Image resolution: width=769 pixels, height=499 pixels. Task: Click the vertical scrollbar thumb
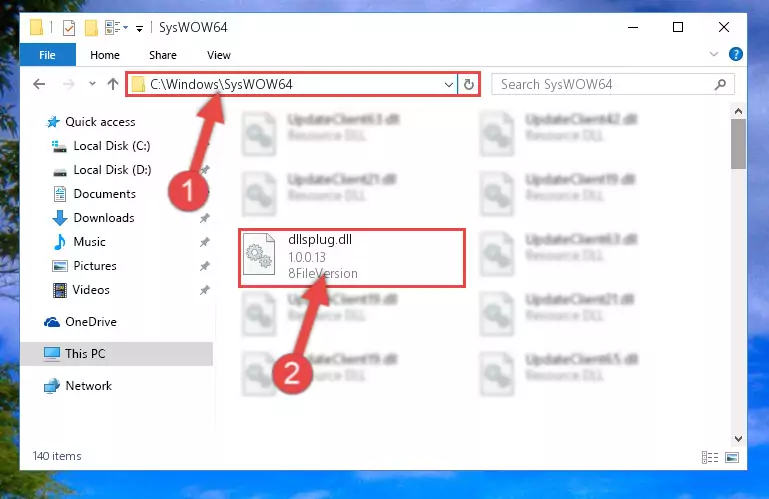[738, 144]
